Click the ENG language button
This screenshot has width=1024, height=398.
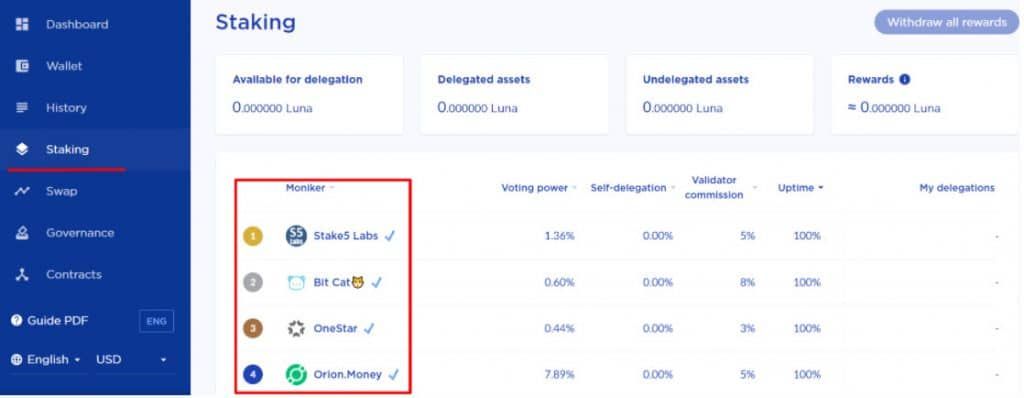click(157, 321)
